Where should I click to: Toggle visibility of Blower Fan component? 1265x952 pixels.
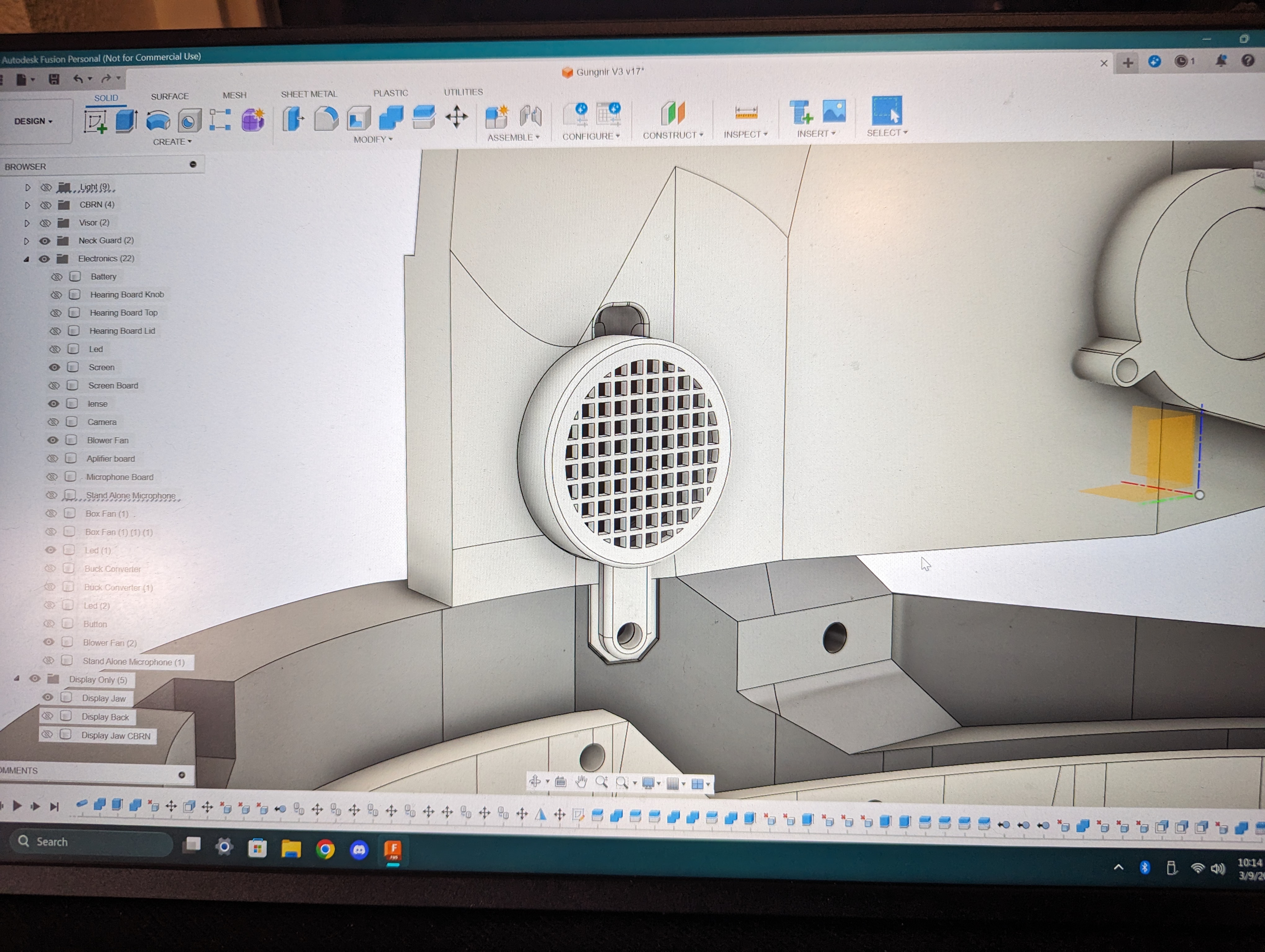[53, 441]
